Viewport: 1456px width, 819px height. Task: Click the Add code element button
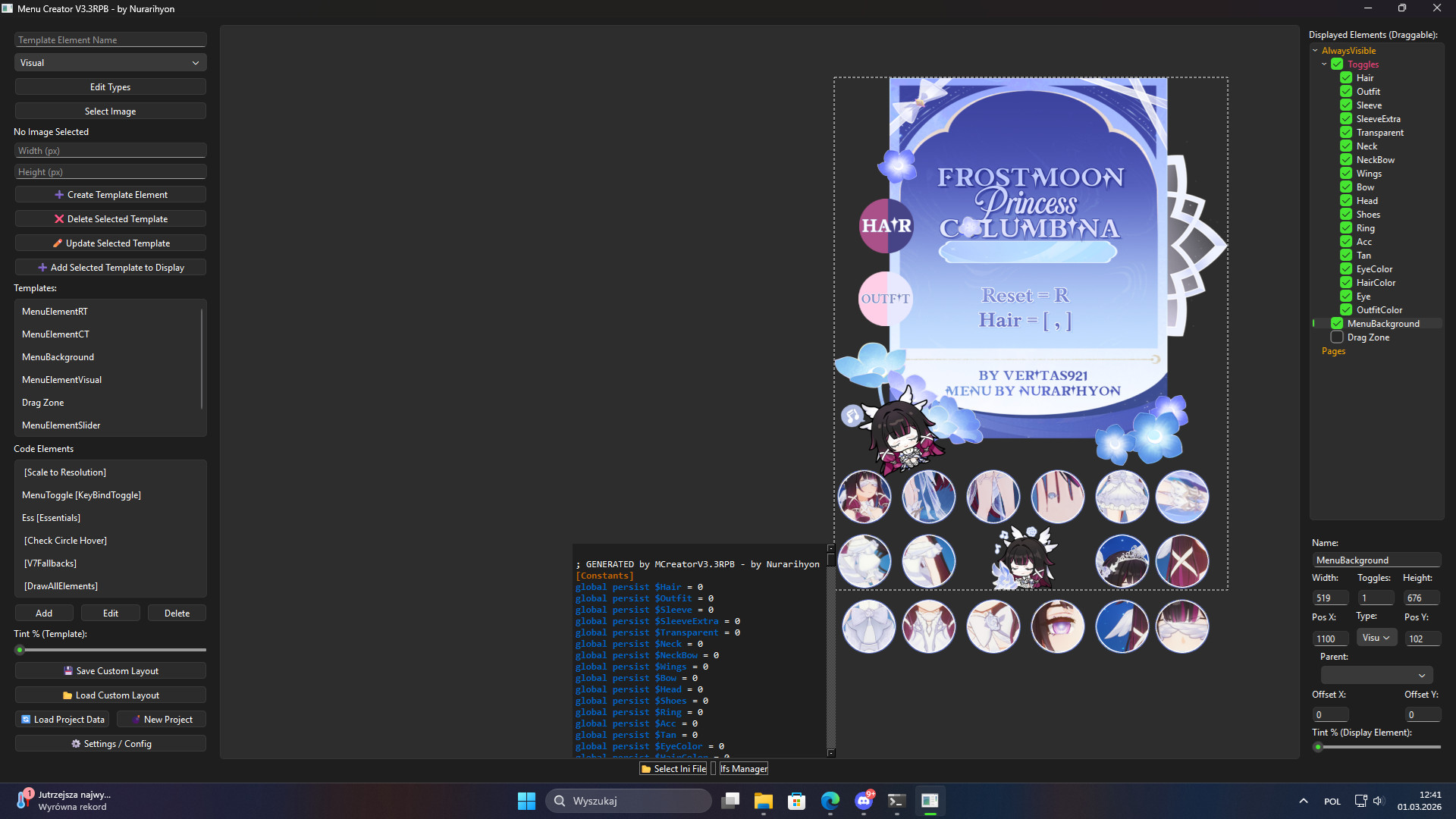coord(44,613)
